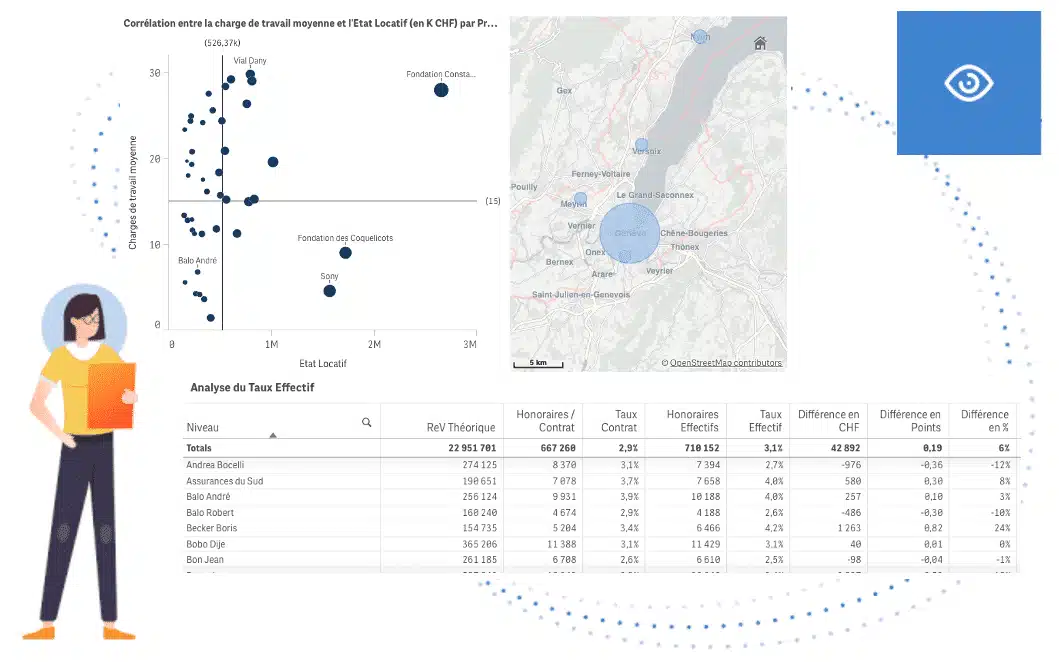Click the Différence en % column header
This screenshot has width=1059, height=662.
click(984, 420)
